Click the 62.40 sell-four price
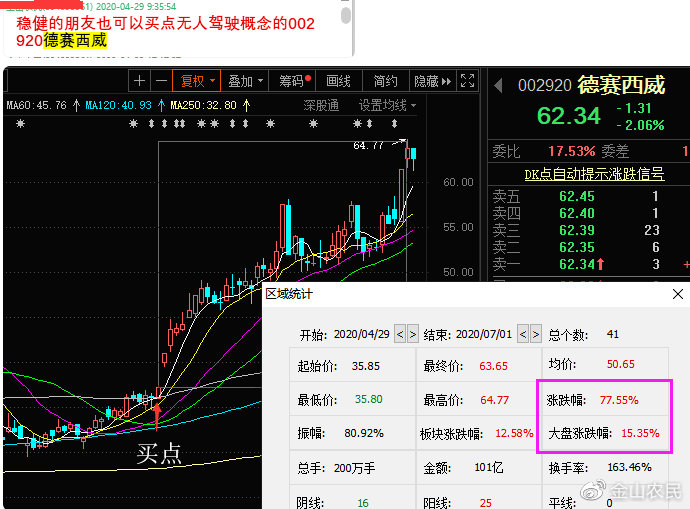The height and width of the screenshot is (509, 690). 576,213
